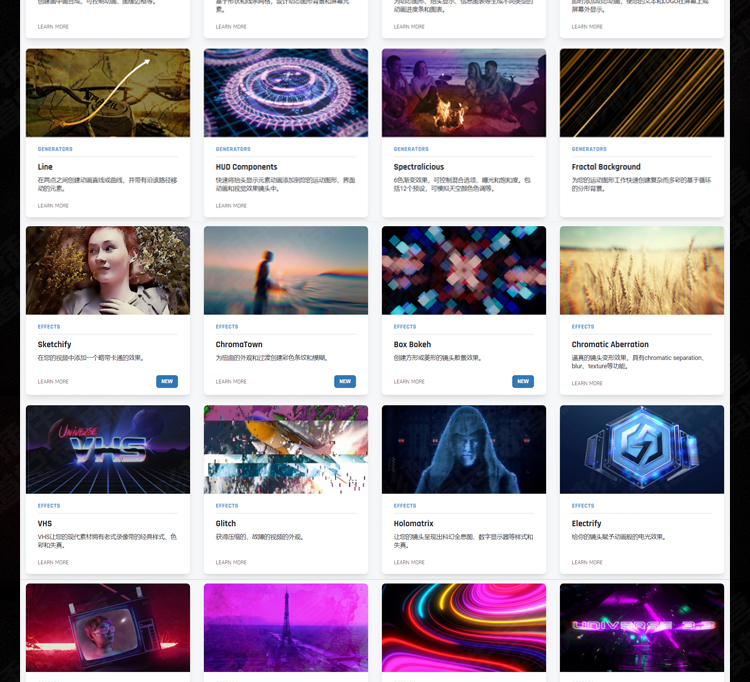Click the VHS card title
Image resolution: width=750 pixels, height=682 pixels.
tap(45, 524)
